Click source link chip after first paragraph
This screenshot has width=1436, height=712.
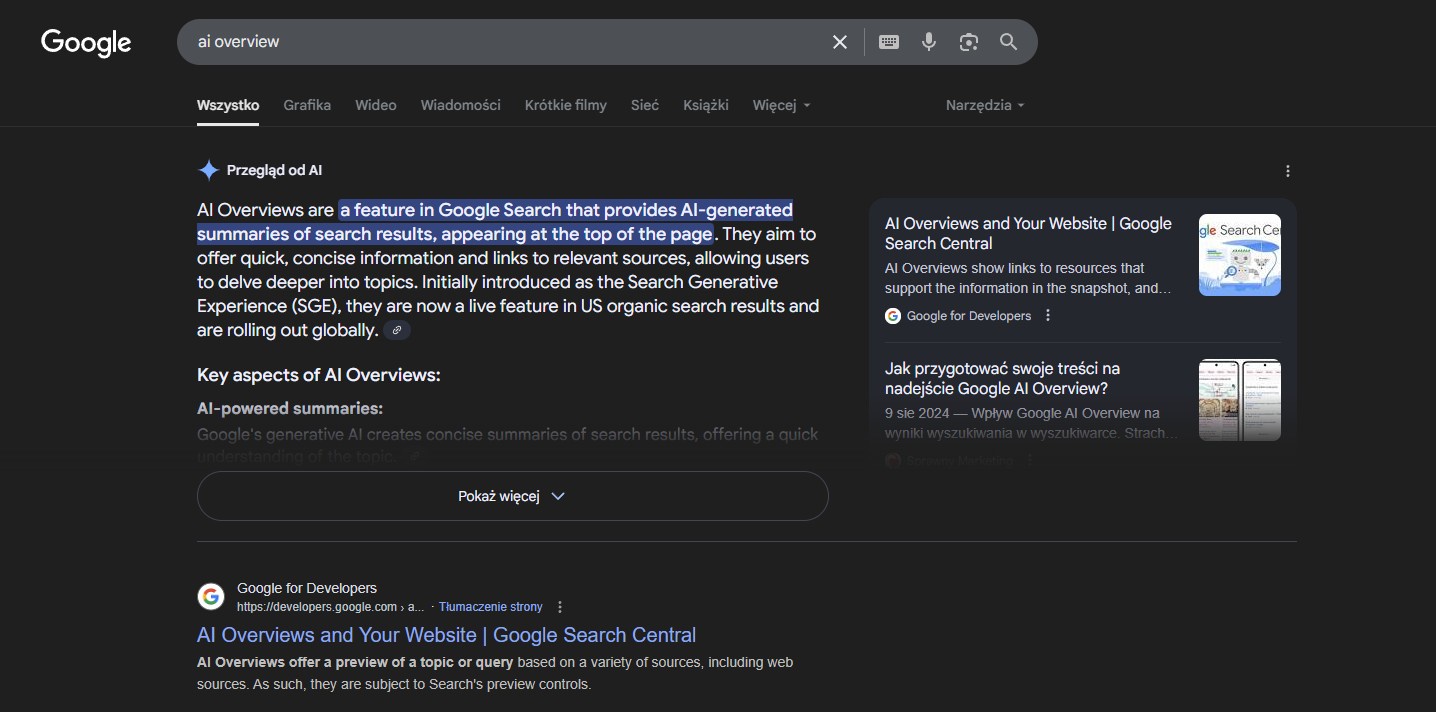(x=397, y=330)
